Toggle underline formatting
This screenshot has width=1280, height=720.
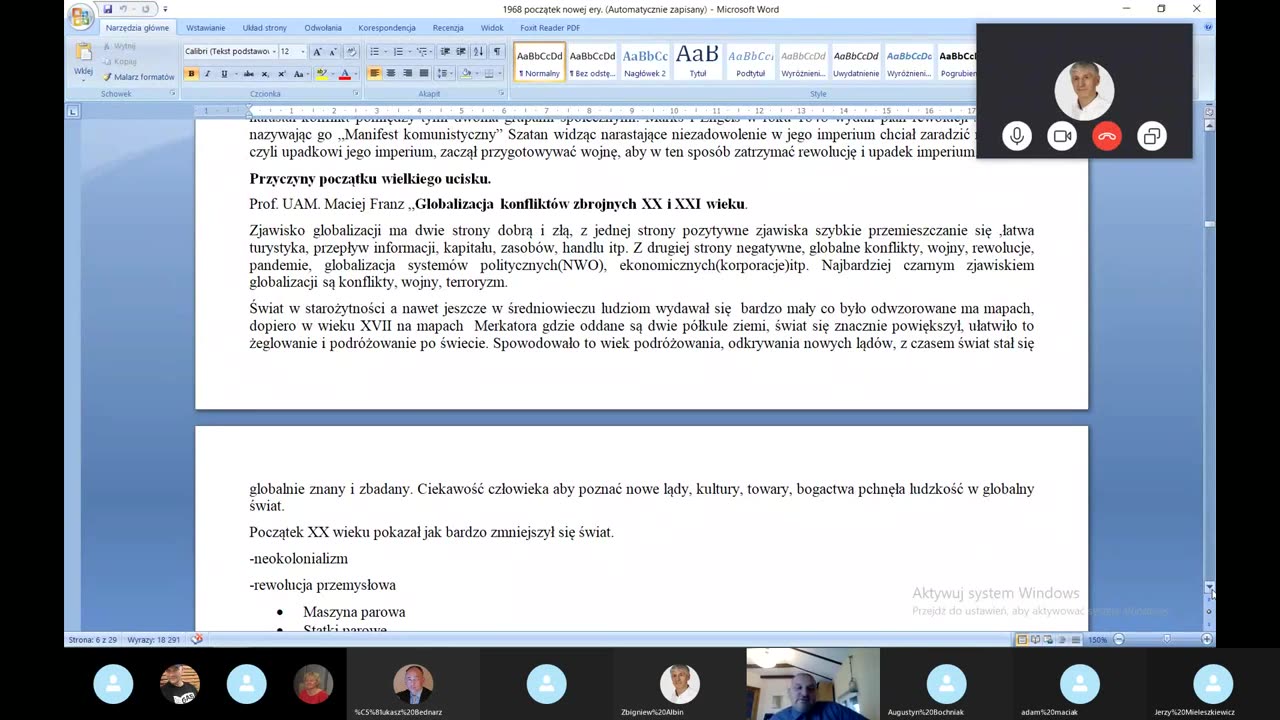[226, 73]
